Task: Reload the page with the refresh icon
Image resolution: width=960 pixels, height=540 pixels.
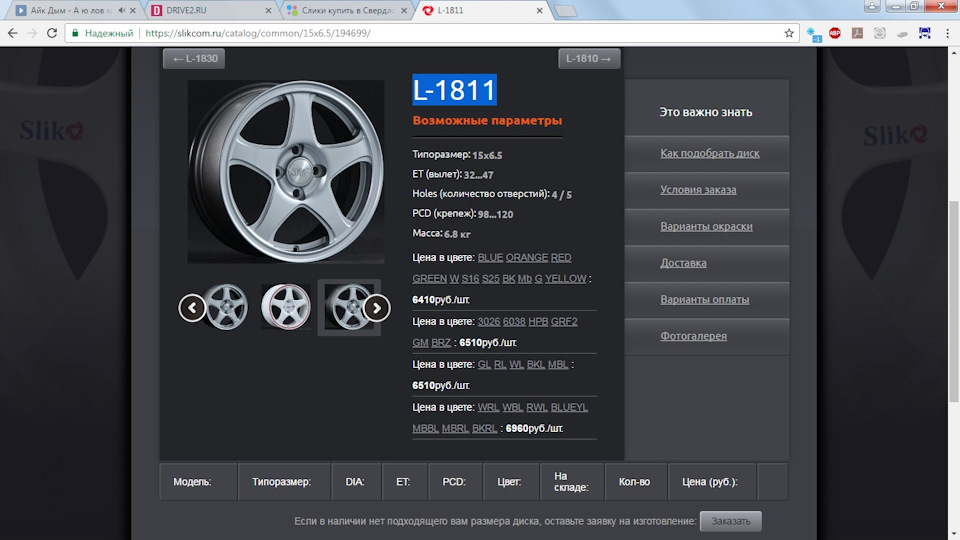Action: tap(52, 33)
